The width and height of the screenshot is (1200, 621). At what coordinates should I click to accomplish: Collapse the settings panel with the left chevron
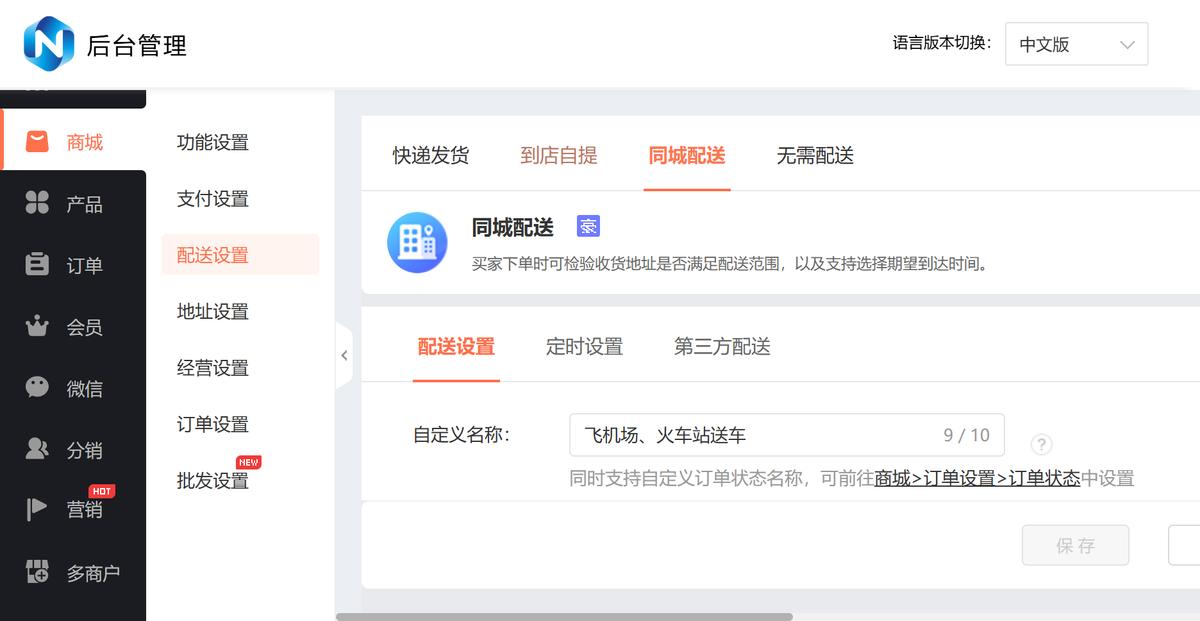pyautogui.click(x=345, y=355)
